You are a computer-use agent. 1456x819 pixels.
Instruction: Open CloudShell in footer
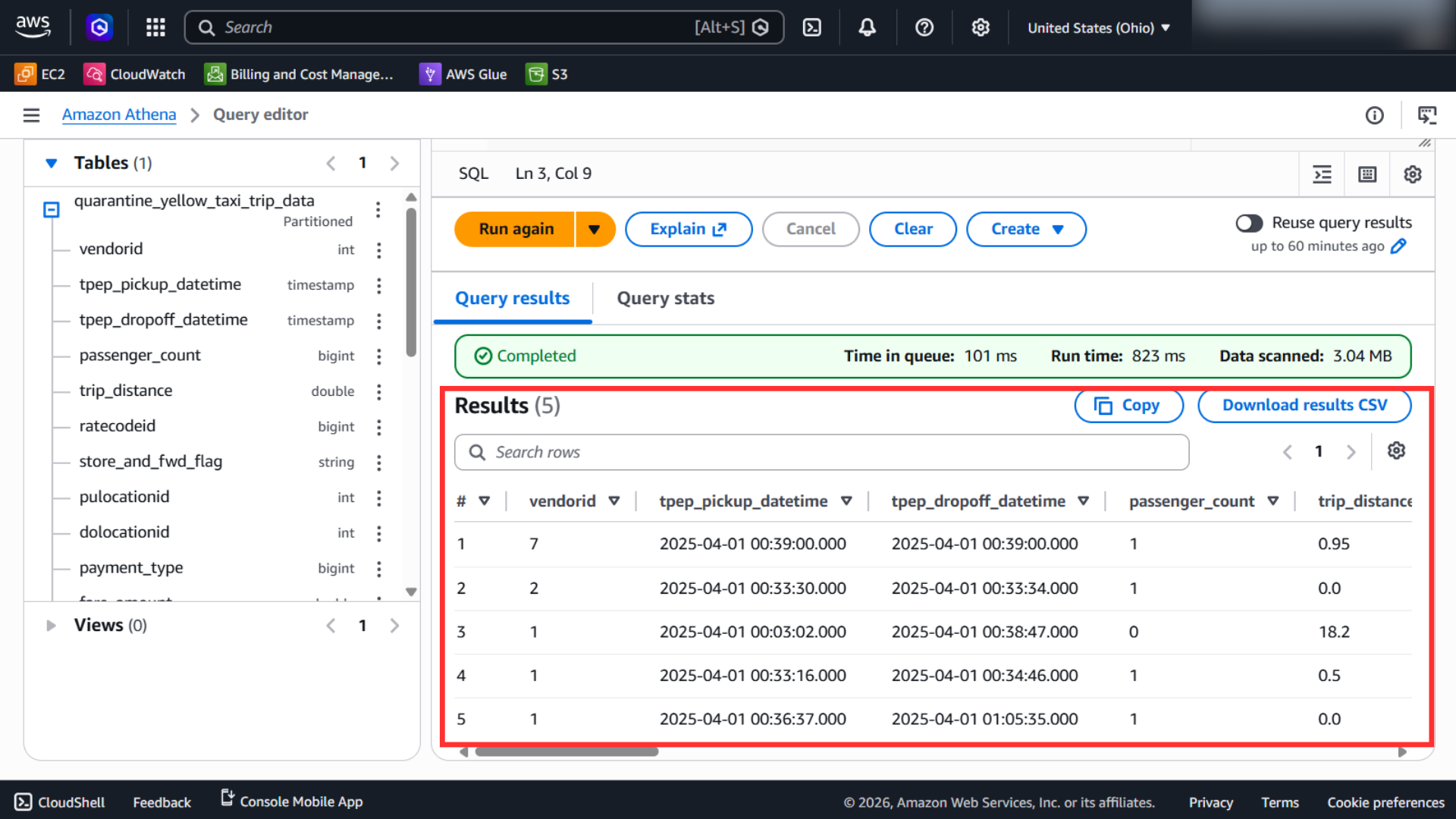pos(60,802)
